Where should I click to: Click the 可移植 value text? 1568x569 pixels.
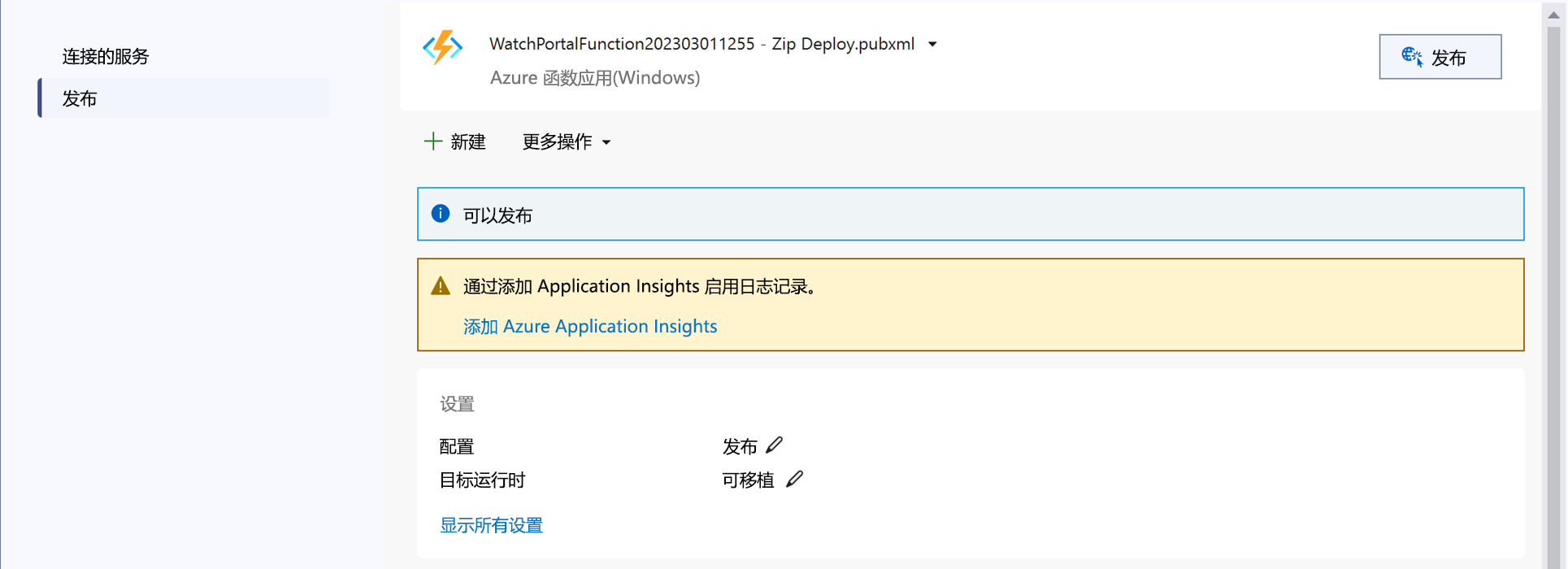[748, 480]
